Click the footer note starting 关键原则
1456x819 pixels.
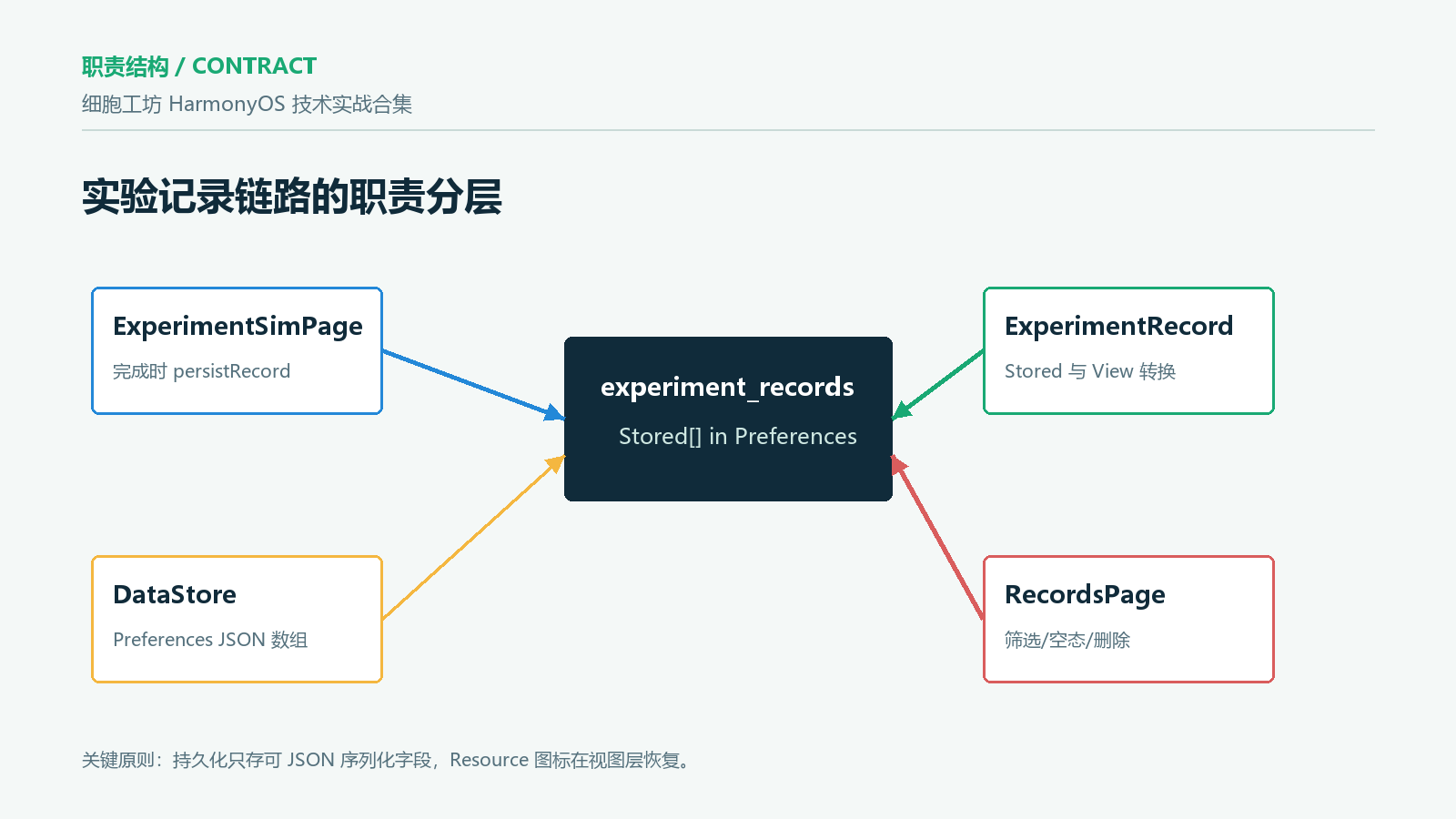click(389, 760)
